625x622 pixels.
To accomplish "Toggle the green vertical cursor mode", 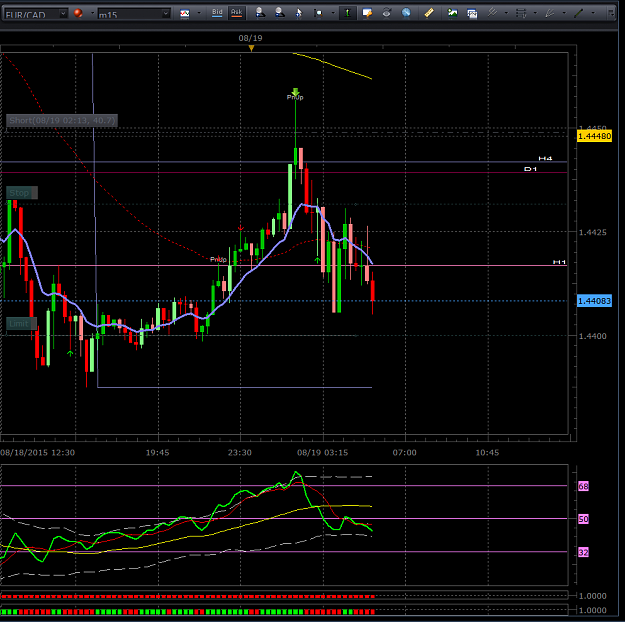I will (348, 13).
